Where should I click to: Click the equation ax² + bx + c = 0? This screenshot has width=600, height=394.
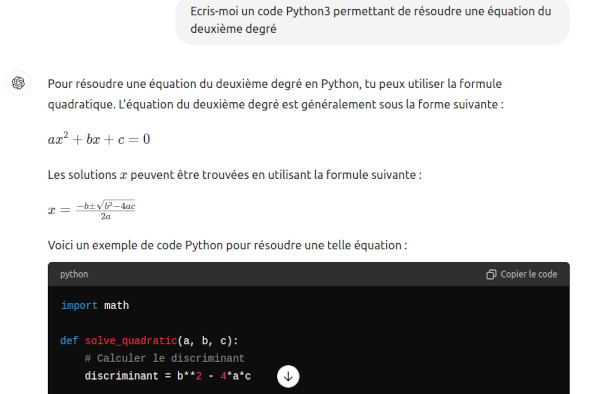(99, 138)
